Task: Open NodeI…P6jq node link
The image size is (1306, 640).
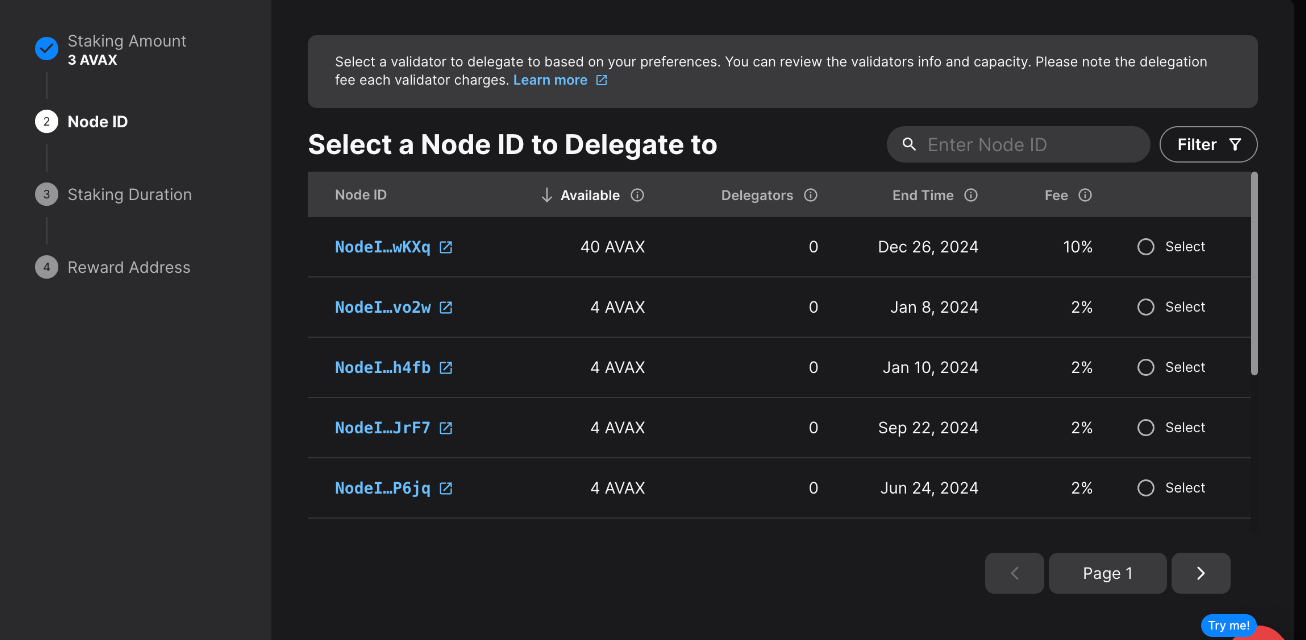Action: 383,488
